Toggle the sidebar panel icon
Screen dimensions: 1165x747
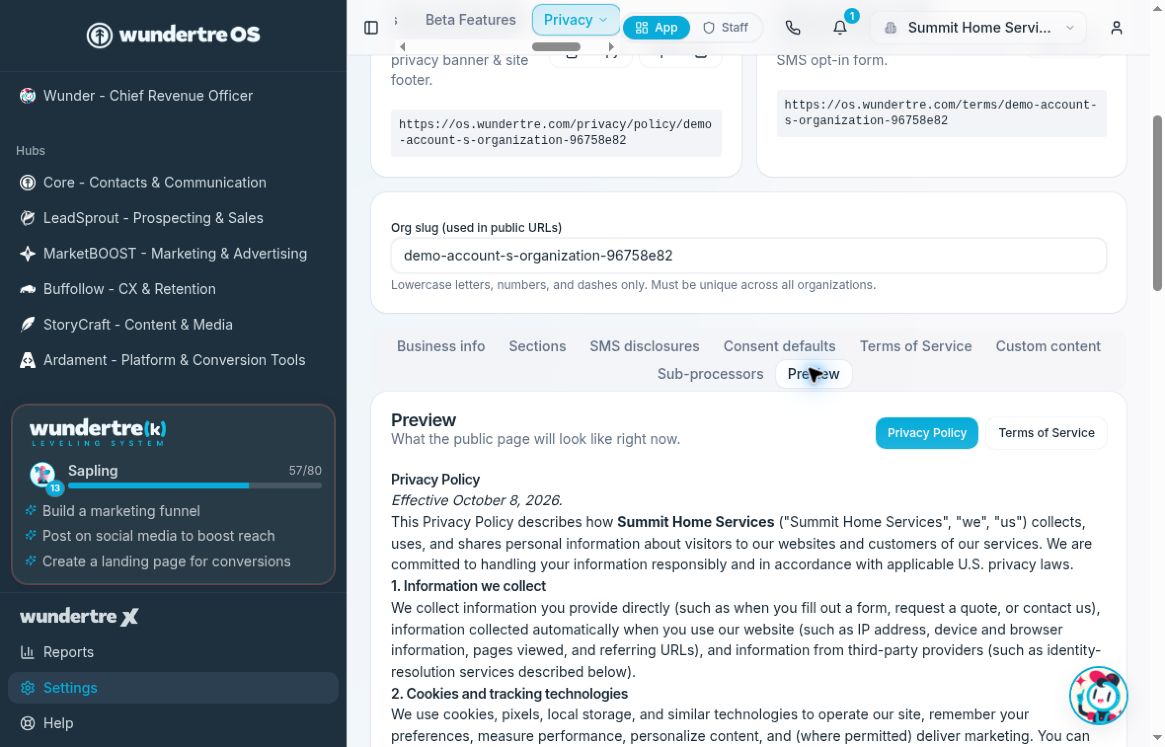[371, 28]
